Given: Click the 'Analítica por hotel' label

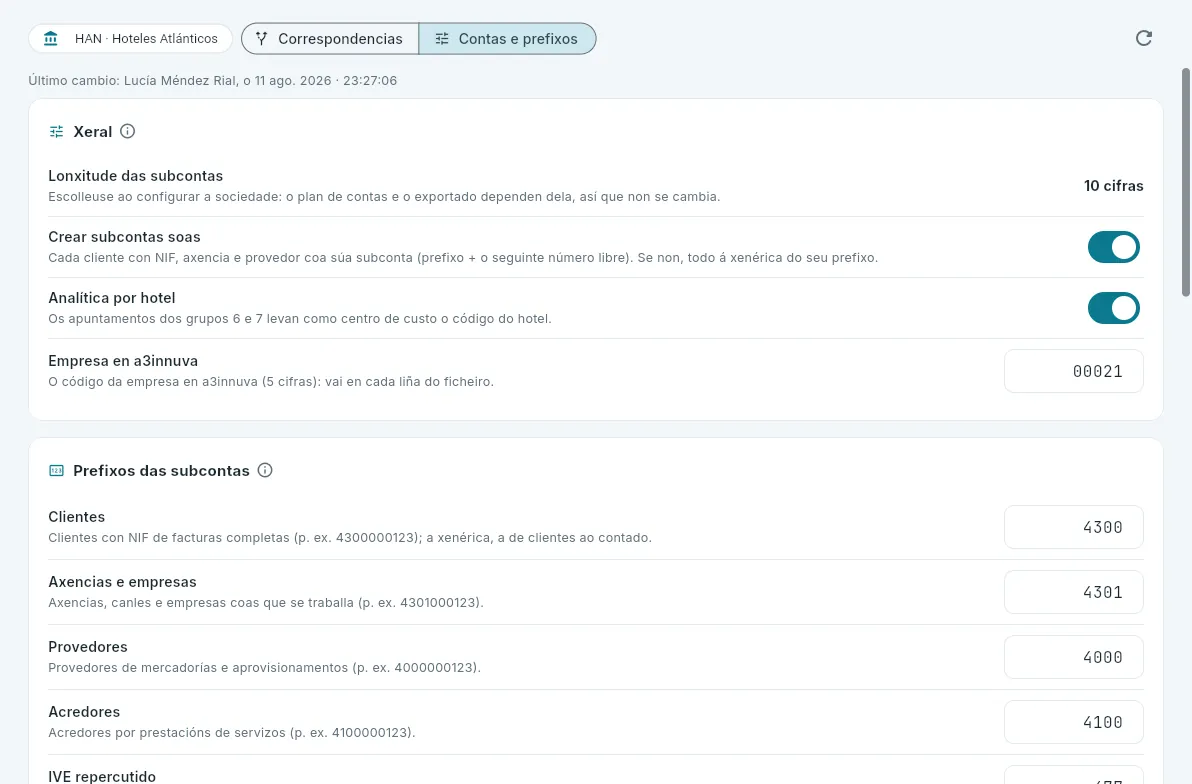Looking at the screenshot, I should tap(112, 298).
